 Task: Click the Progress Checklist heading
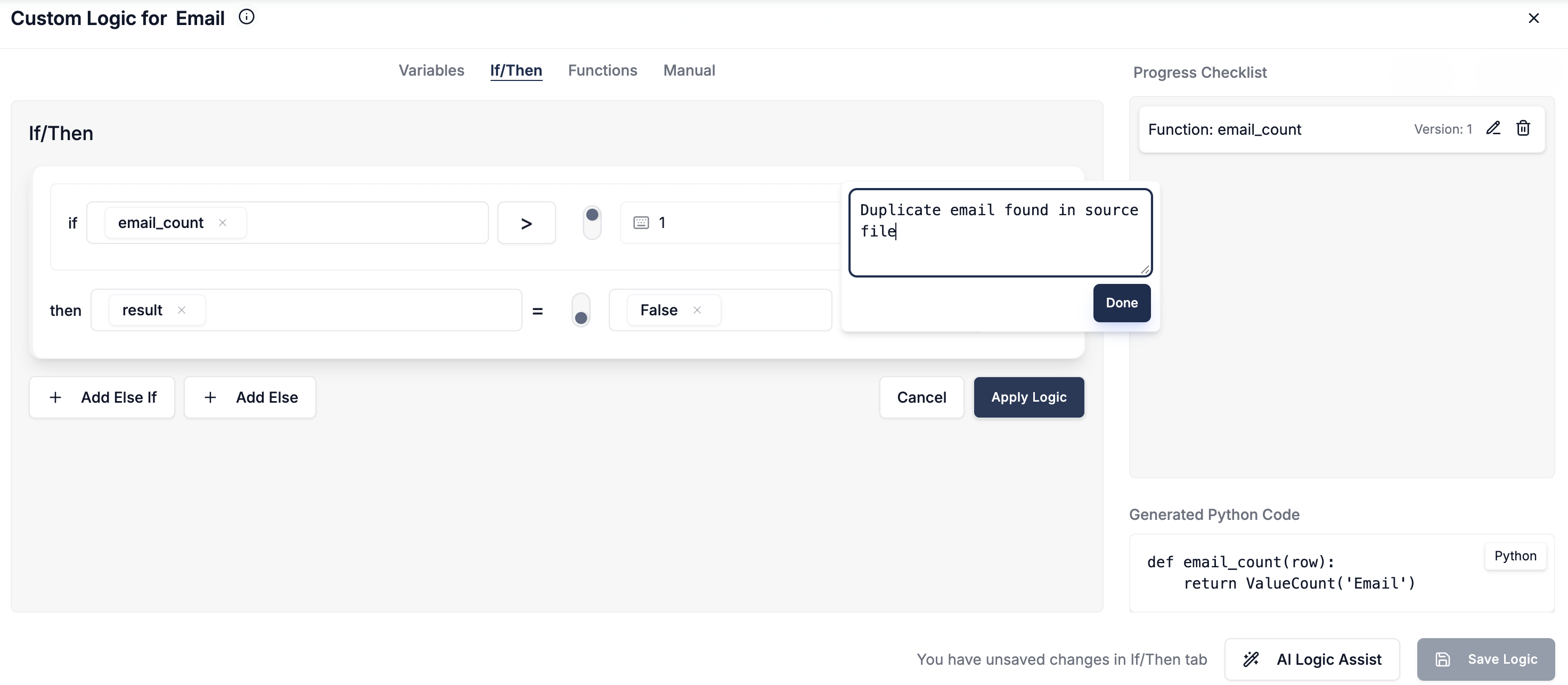click(x=1200, y=72)
